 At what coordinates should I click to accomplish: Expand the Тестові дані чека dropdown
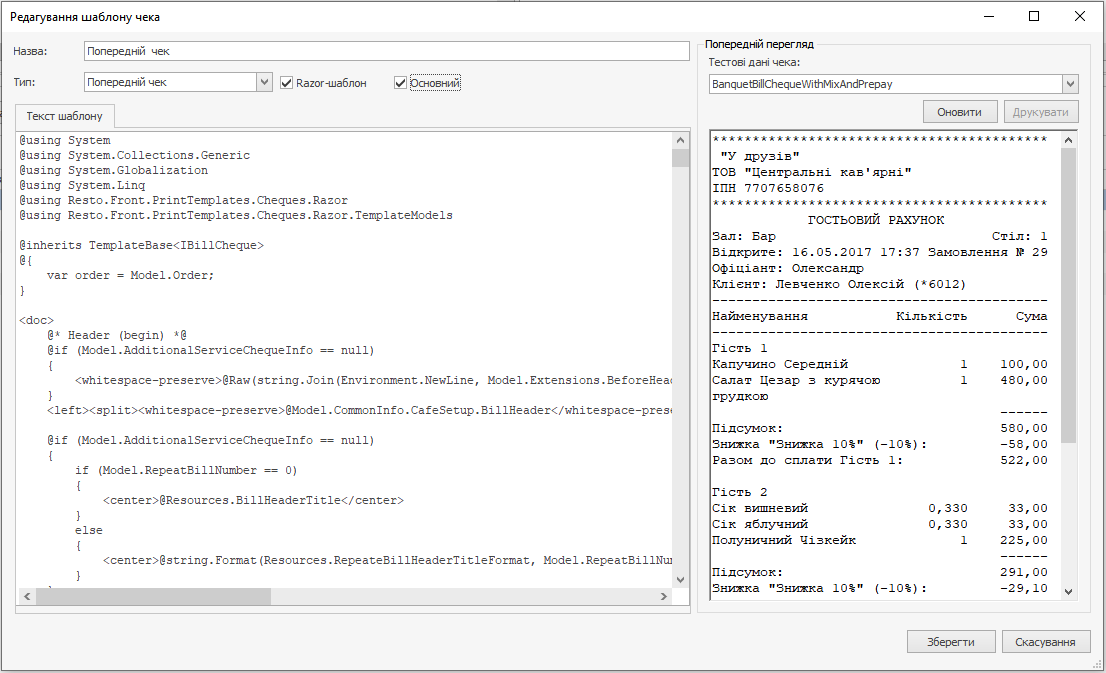(x=1070, y=84)
